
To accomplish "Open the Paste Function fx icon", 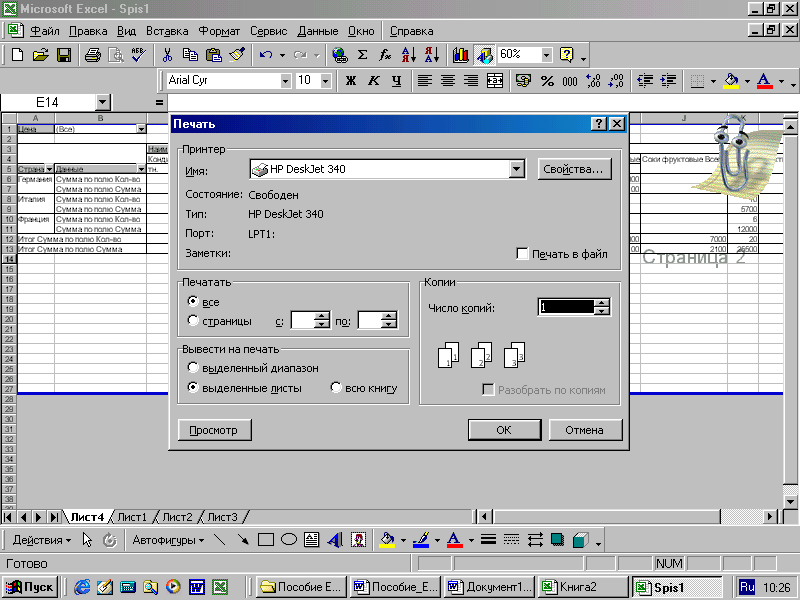I will [x=385, y=55].
